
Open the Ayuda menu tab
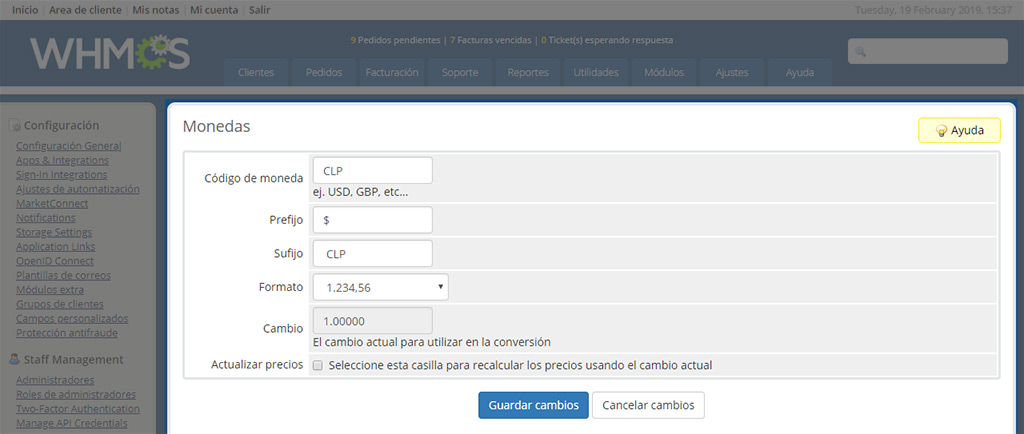click(799, 72)
